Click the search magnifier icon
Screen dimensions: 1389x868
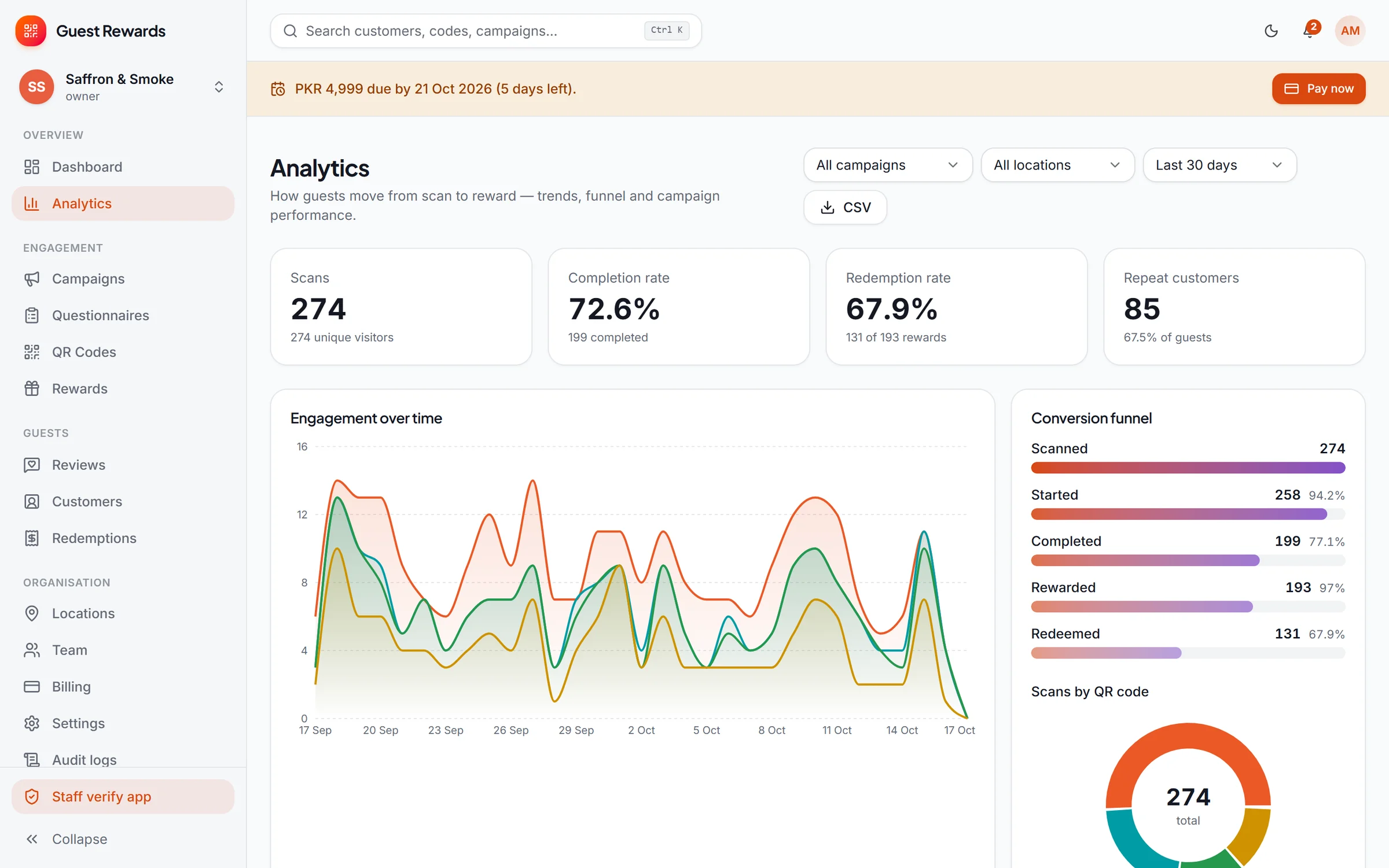291,31
